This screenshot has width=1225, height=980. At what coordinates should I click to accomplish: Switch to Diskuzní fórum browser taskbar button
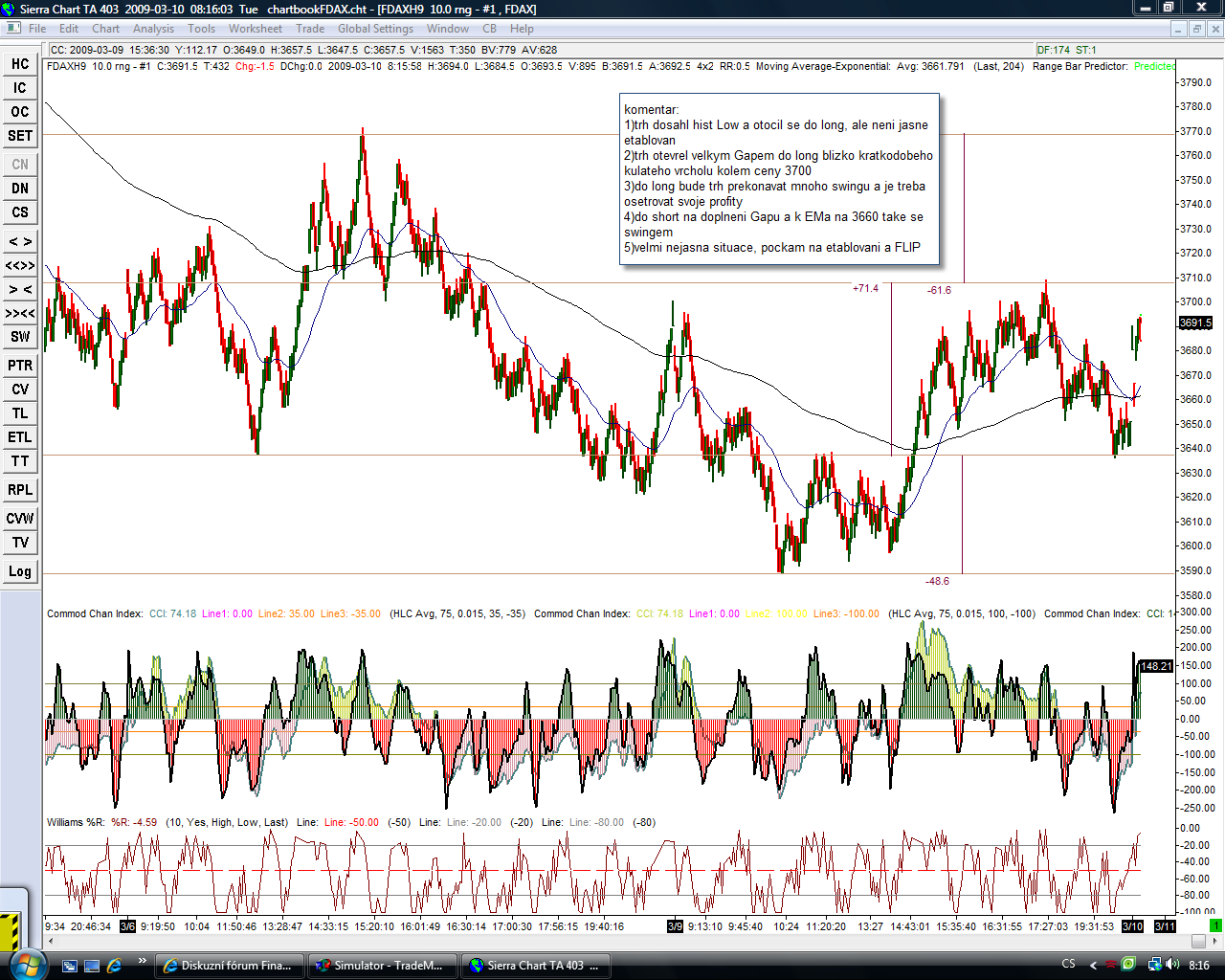point(230,966)
